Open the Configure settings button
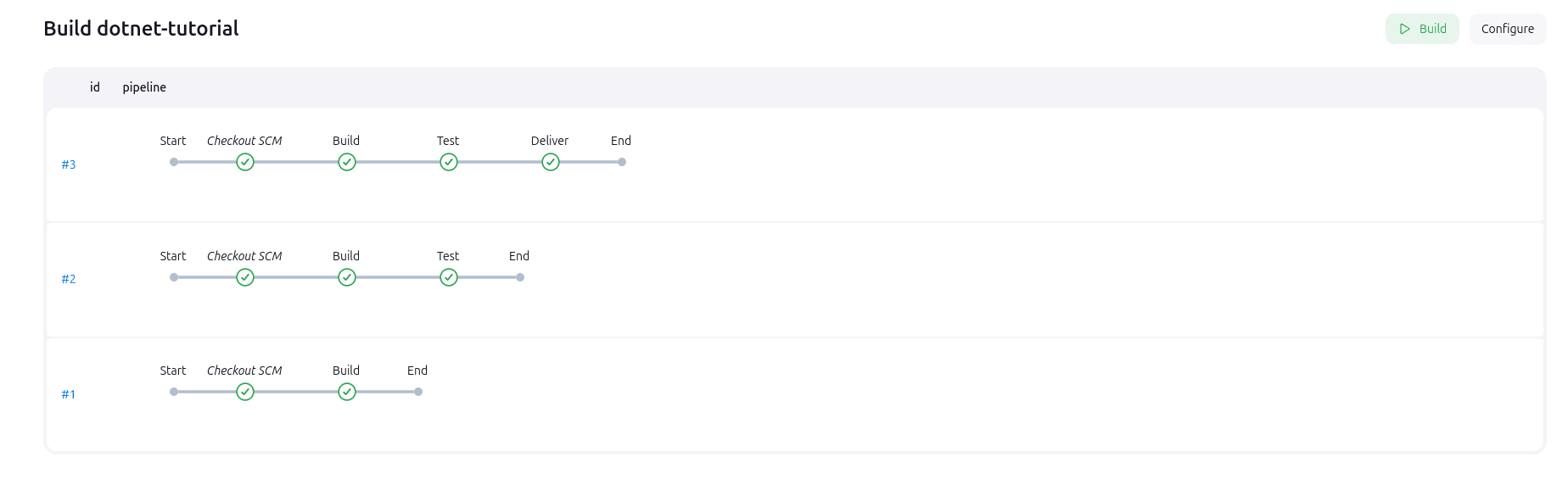1568x485 pixels. (x=1507, y=29)
